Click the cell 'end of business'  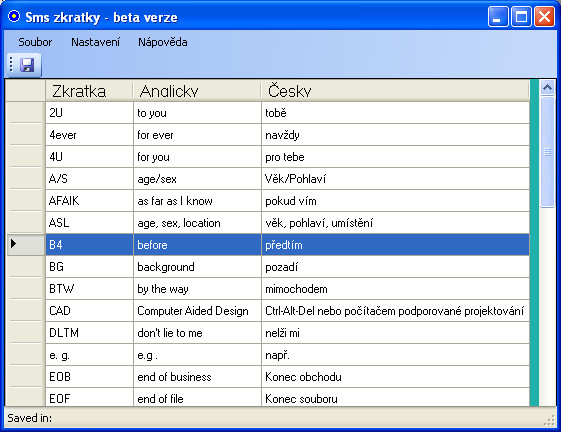pos(197,377)
